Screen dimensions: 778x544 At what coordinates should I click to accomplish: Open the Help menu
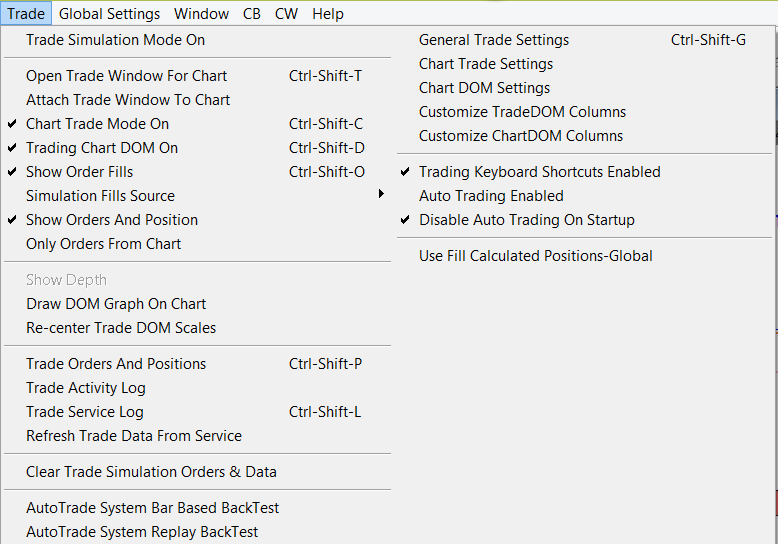point(327,14)
